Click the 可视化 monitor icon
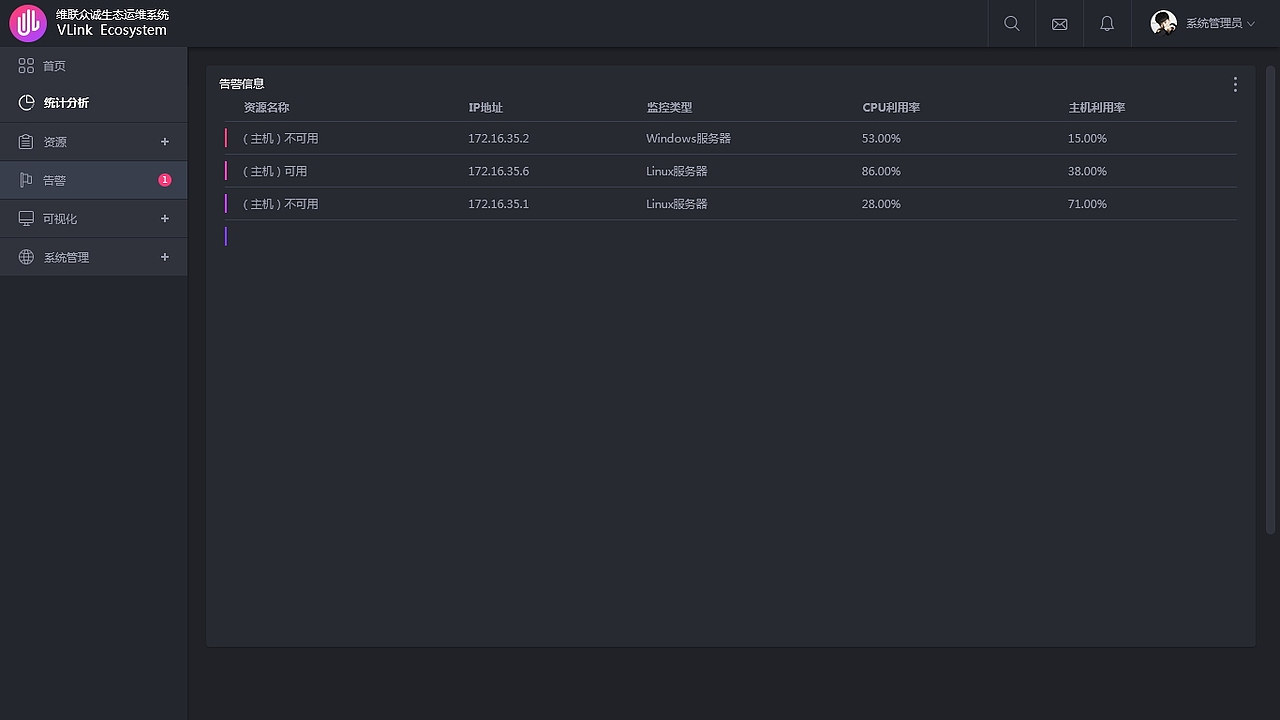Viewport: 1280px width, 720px height. (x=26, y=219)
